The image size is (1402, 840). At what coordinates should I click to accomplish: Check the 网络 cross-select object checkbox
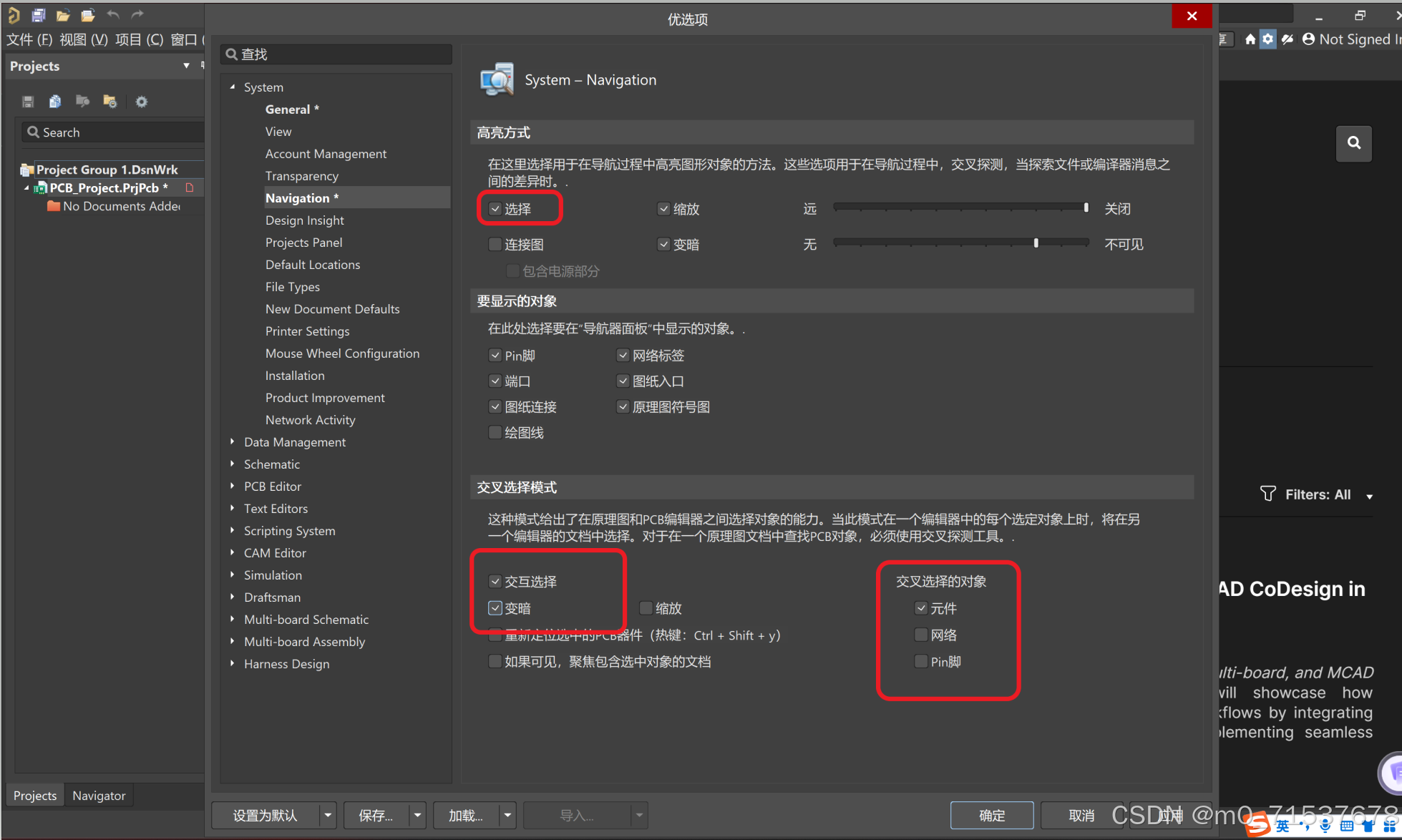click(921, 635)
